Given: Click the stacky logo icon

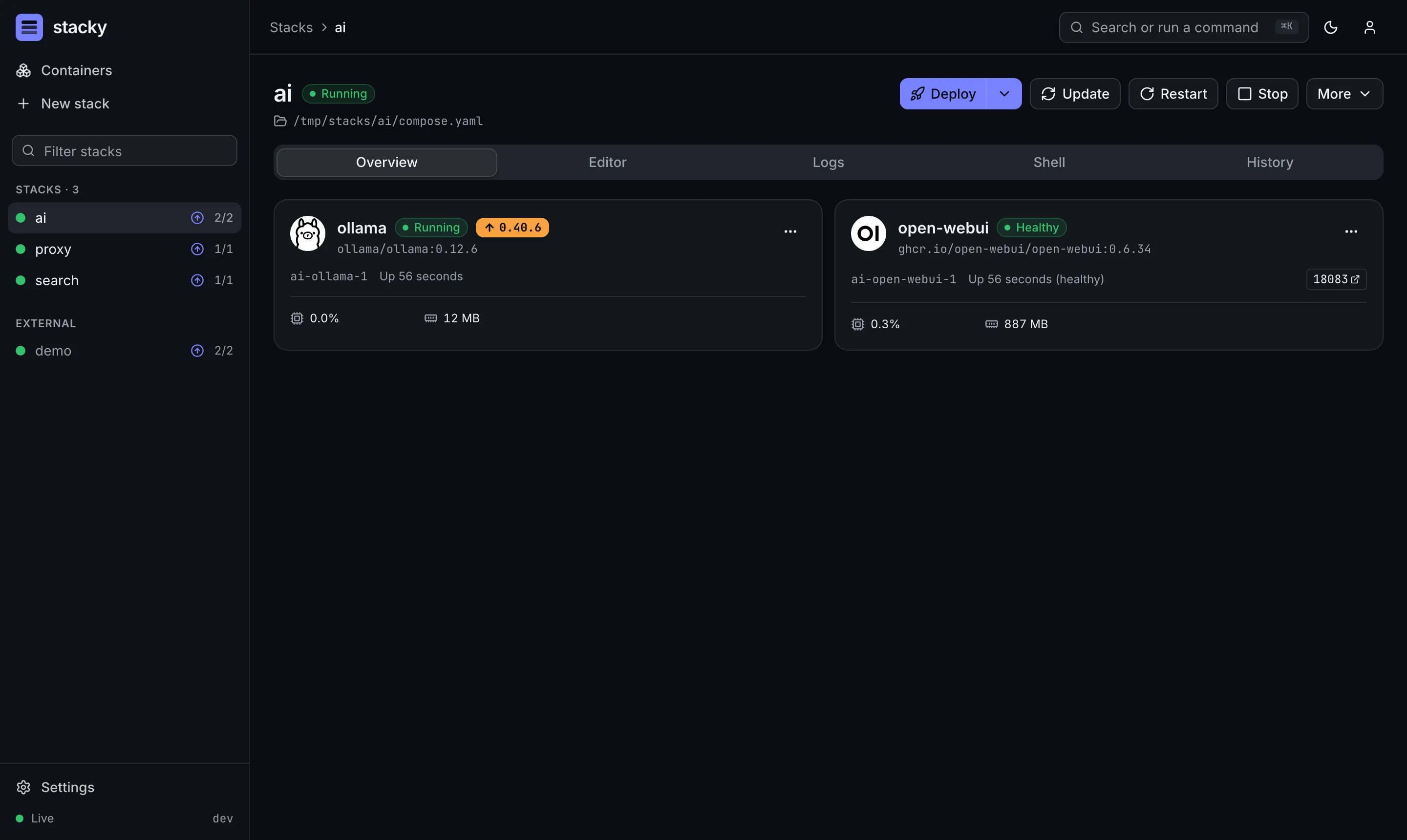Looking at the screenshot, I should (x=29, y=27).
